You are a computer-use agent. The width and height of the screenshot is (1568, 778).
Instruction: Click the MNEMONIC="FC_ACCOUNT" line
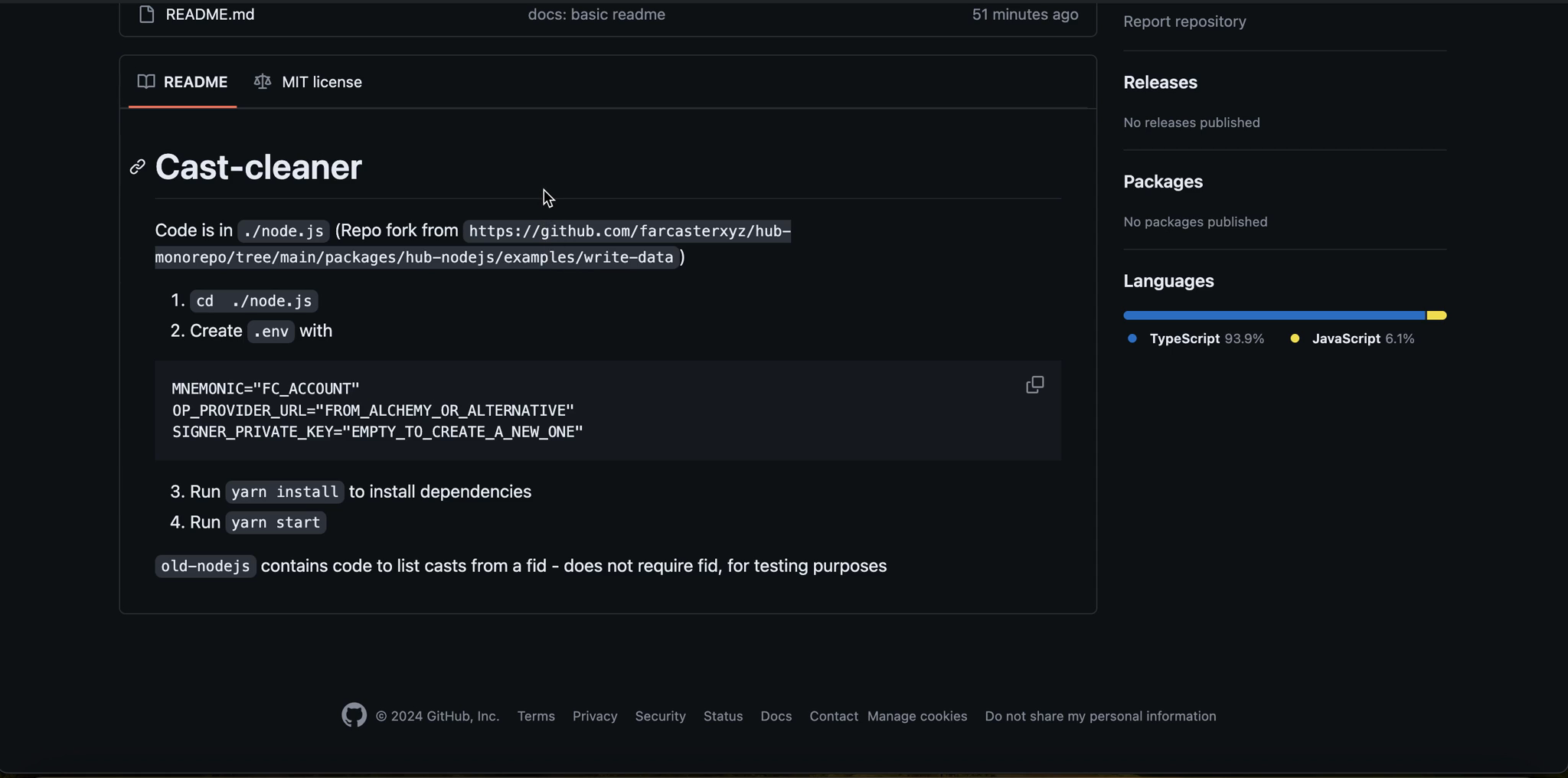pyautogui.click(x=266, y=389)
